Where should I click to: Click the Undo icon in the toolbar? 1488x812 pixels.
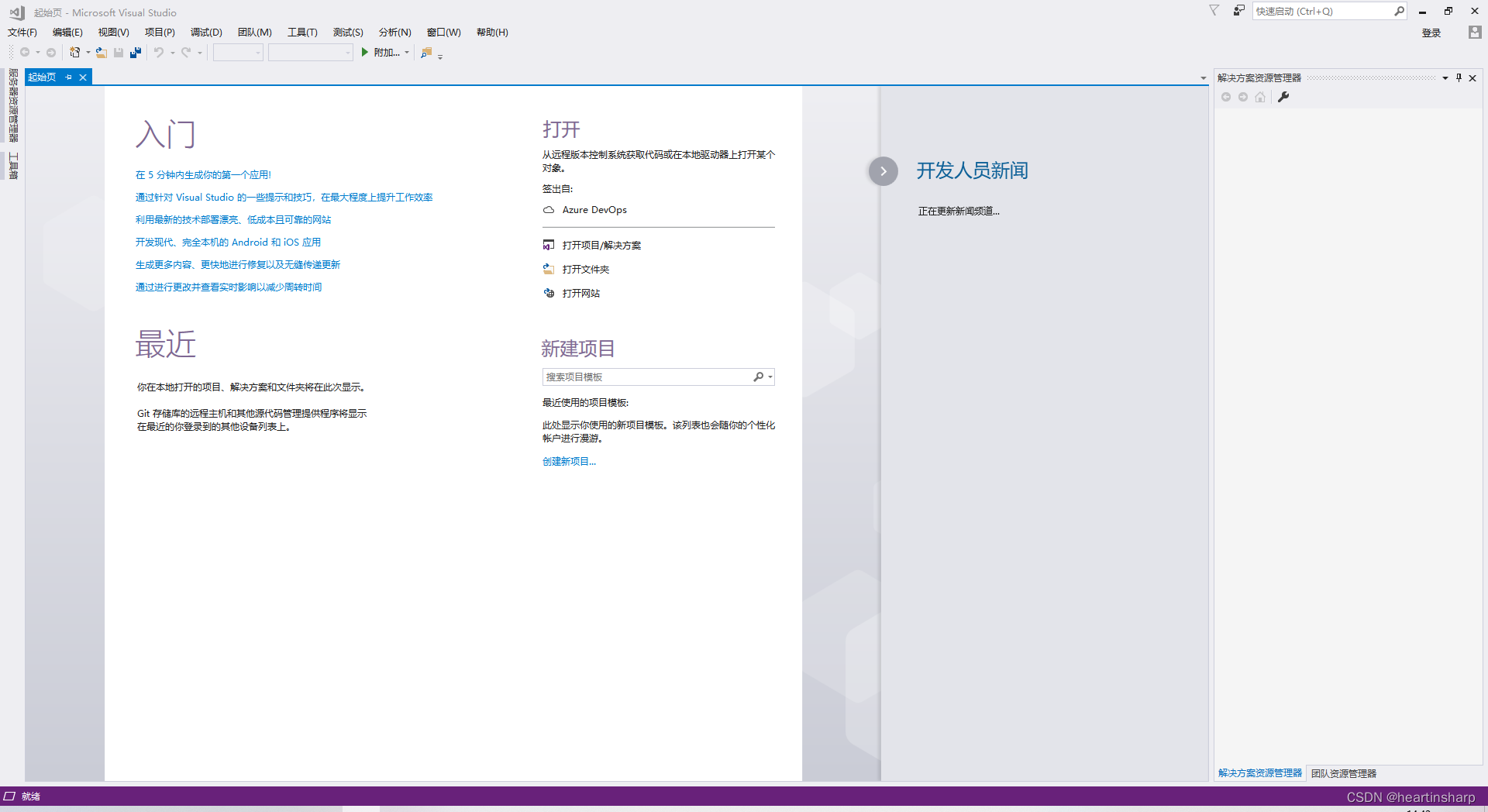[158, 53]
